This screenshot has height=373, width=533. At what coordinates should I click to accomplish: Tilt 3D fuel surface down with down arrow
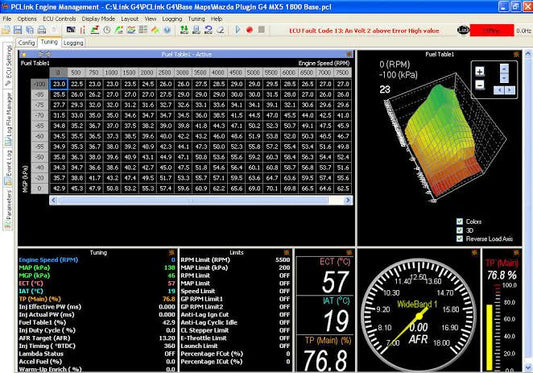coord(504,78)
